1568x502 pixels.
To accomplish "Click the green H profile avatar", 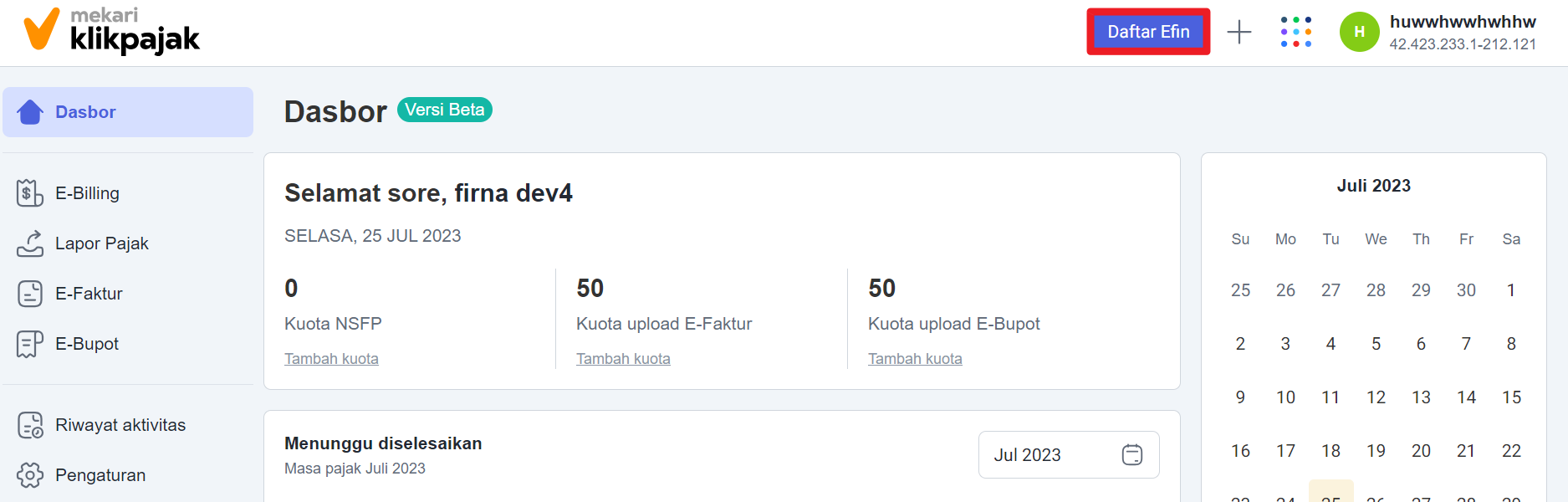I will [x=1359, y=32].
